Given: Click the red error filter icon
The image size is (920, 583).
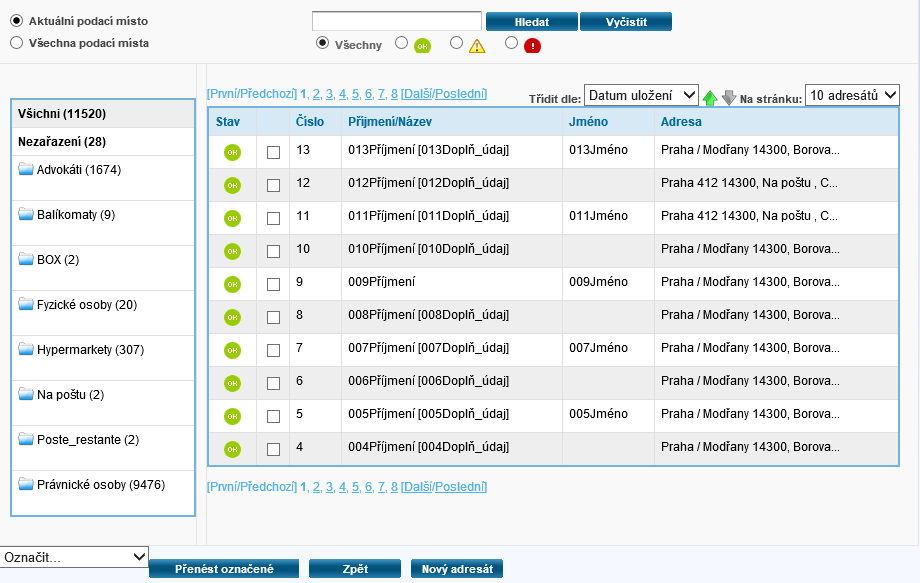Looking at the screenshot, I should (532, 46).
